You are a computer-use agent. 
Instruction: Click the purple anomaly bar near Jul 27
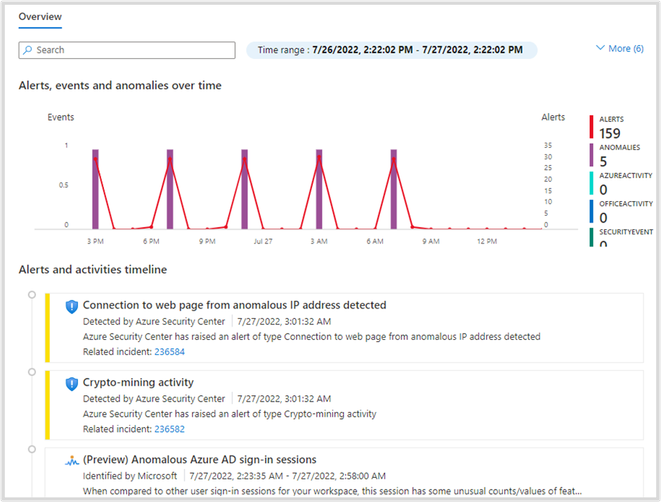tap(245, 189)
